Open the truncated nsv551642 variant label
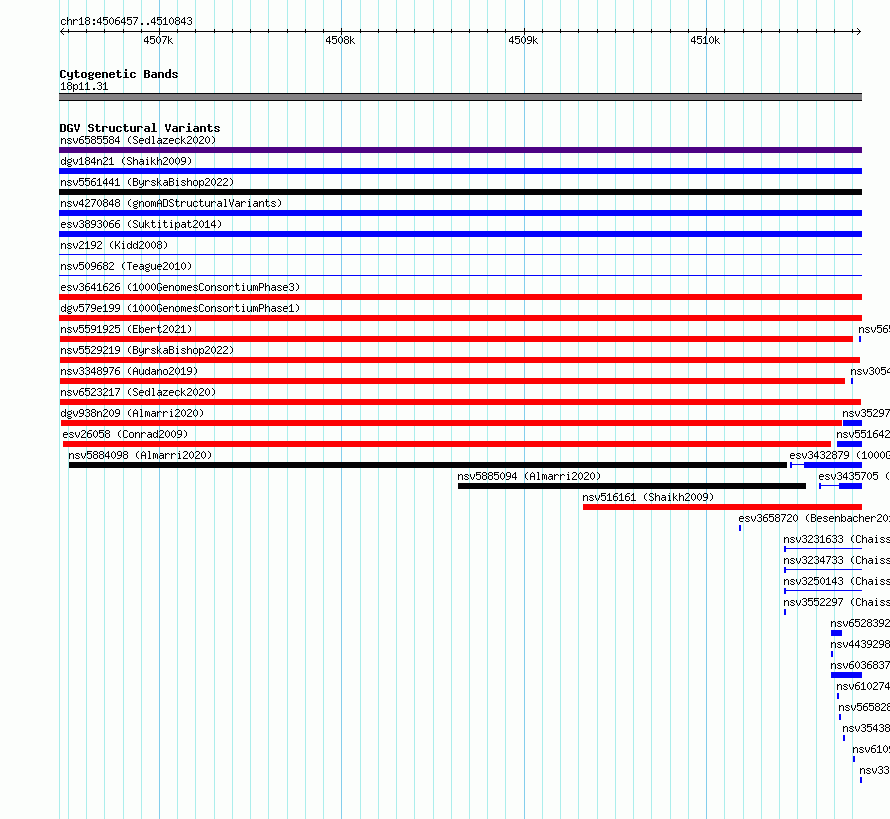 tap(863, 434)
